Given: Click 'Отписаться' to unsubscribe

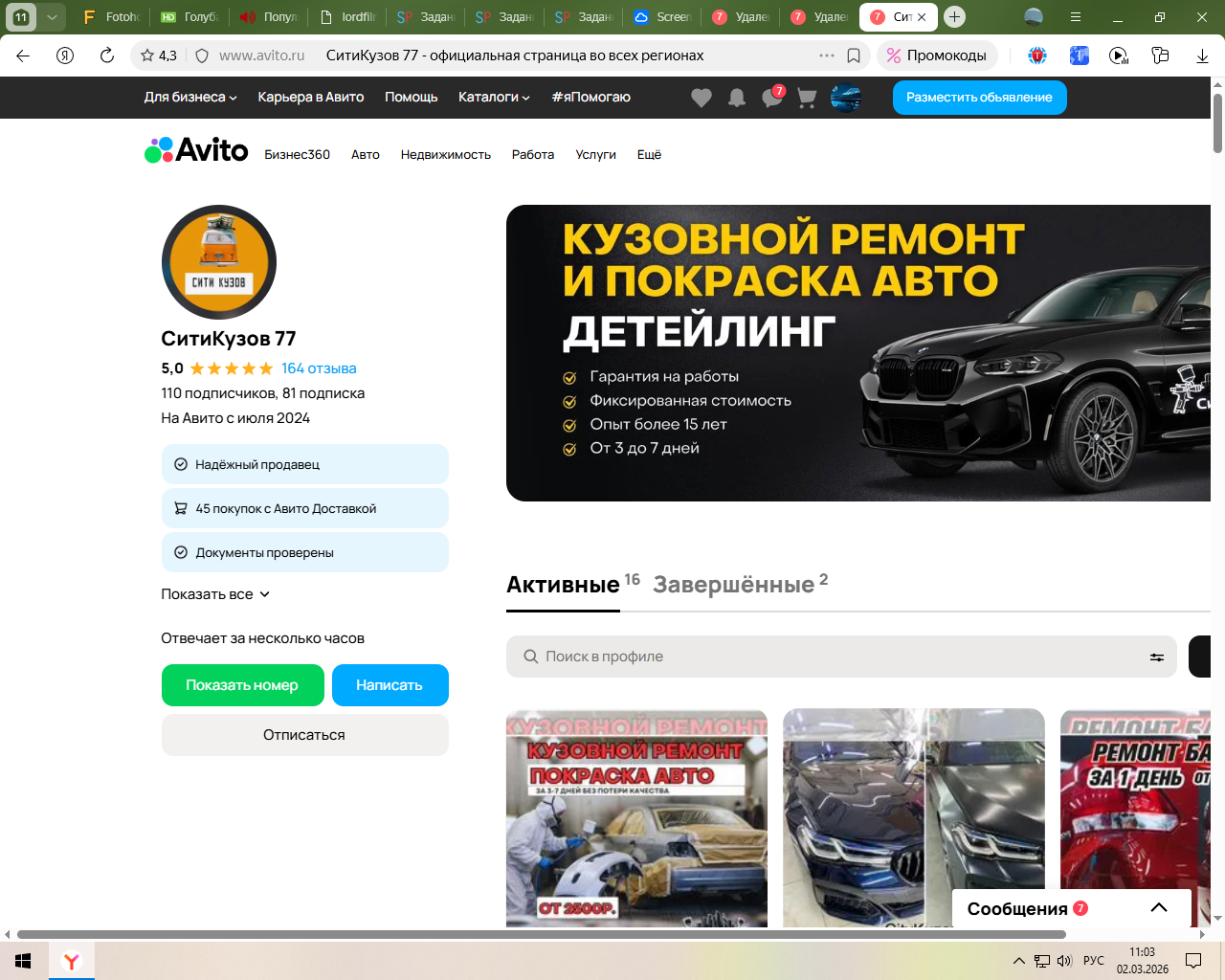Looking at the screenshot, I should coord(304,735).
